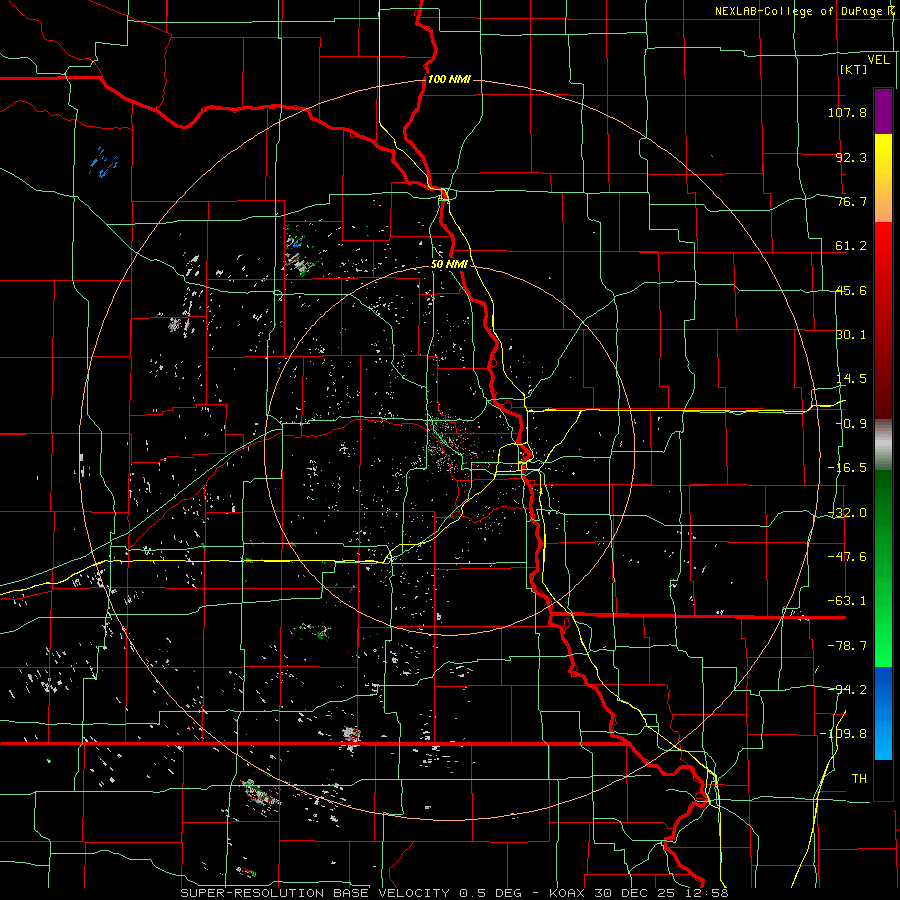Pick the black TH segment of the color bar
This screenshot has height=900, width=900.
click(x=883, y=779)
